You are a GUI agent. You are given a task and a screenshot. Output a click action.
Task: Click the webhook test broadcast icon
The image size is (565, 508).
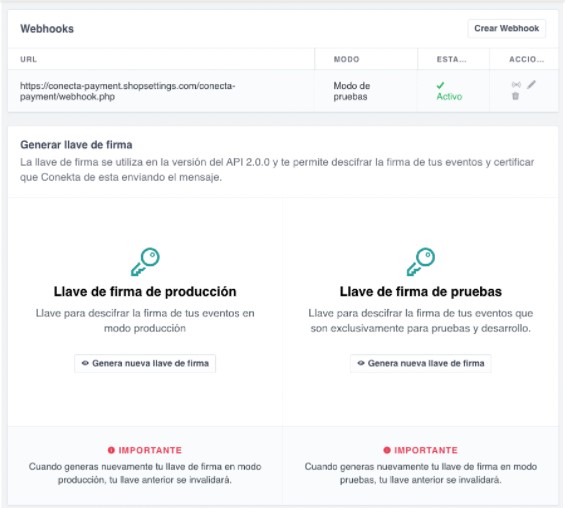pos(516,85)
